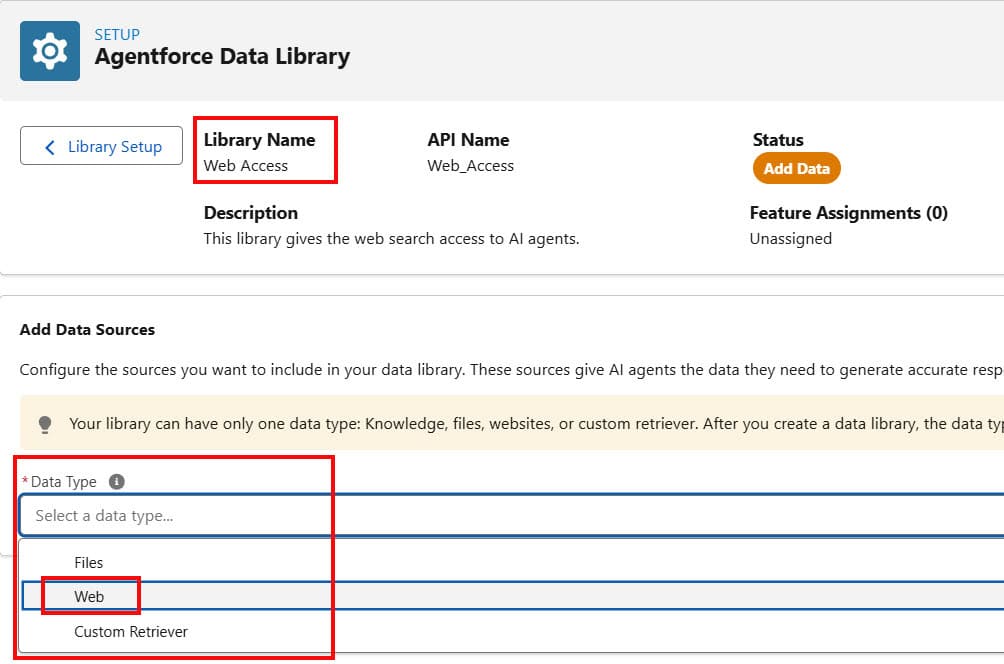Viewport: 1004px width, 664px height.
Task: Choose the Web data type option
Action: (89, 596)
